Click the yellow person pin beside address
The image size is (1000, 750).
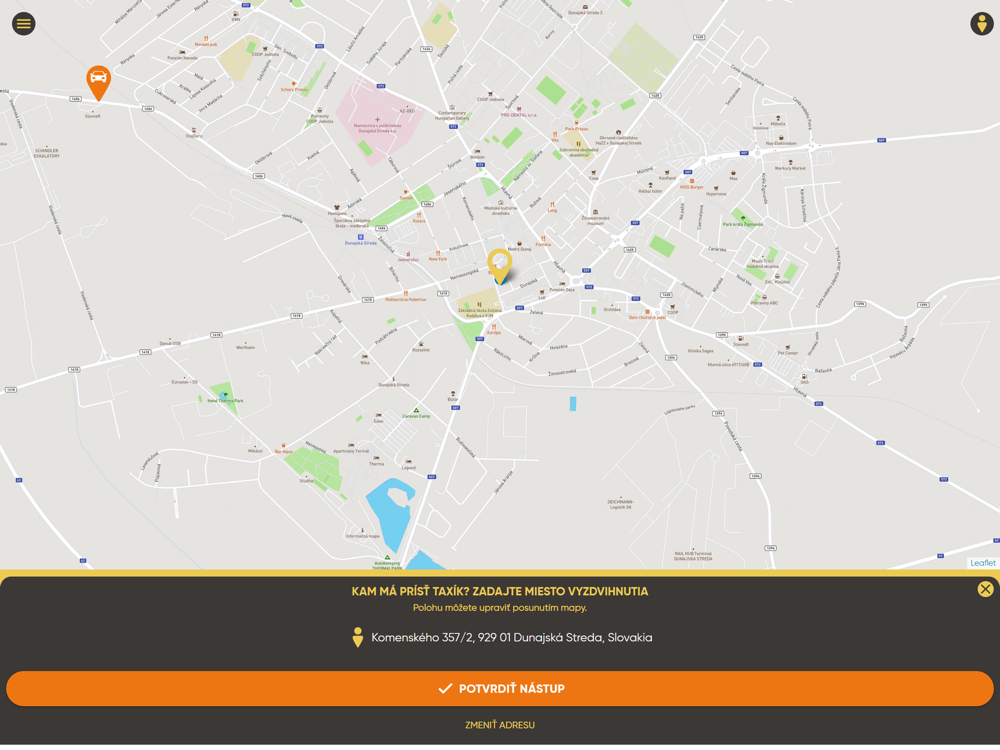tap(358, 637)
